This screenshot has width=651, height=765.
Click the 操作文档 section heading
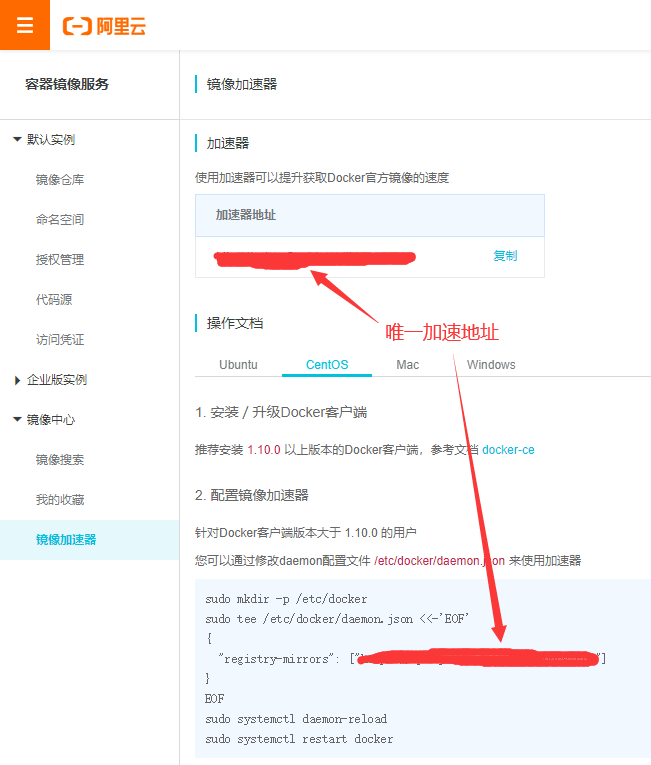(235, 323)
